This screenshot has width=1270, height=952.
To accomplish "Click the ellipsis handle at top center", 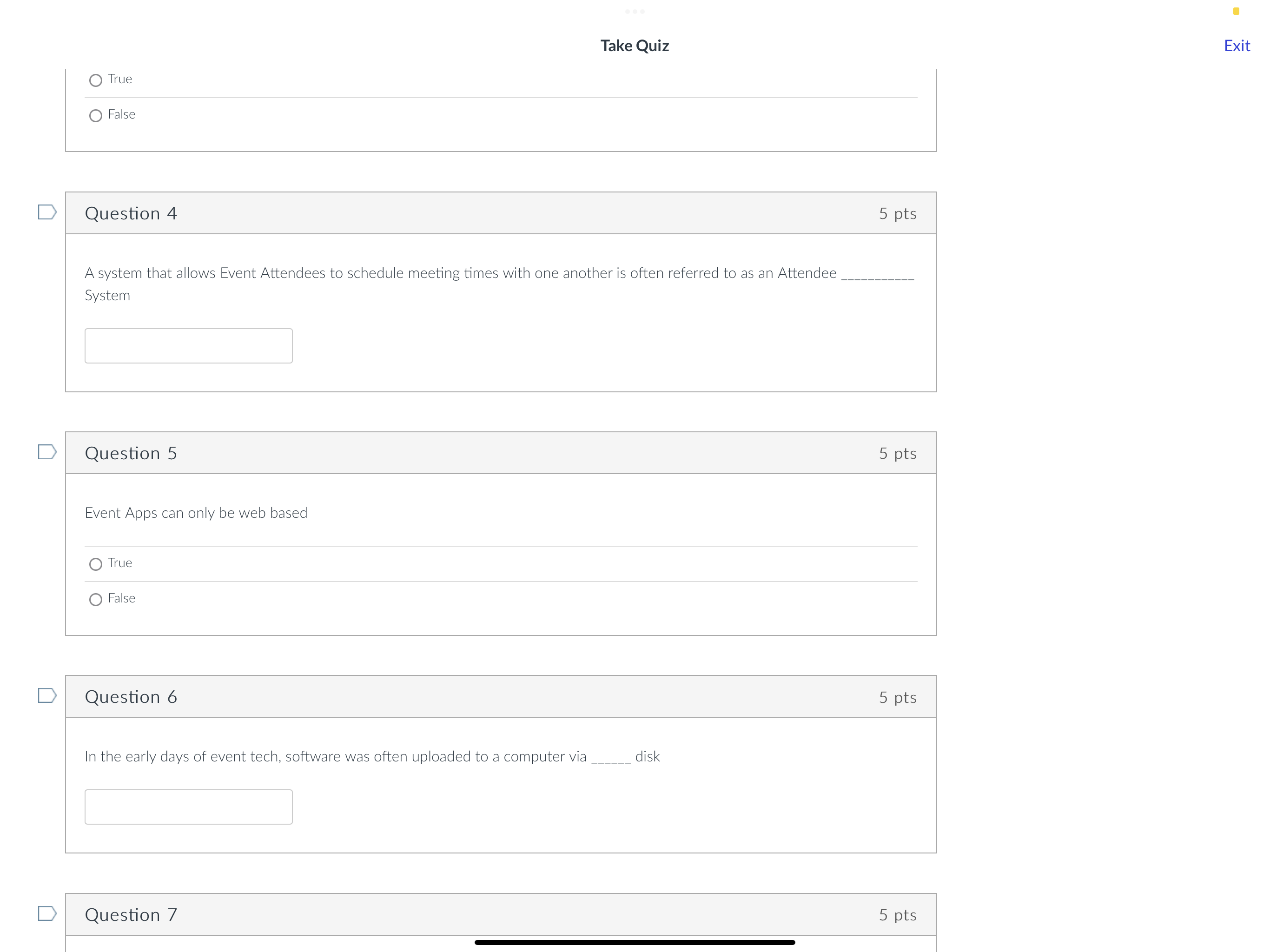I will (635, 11).
